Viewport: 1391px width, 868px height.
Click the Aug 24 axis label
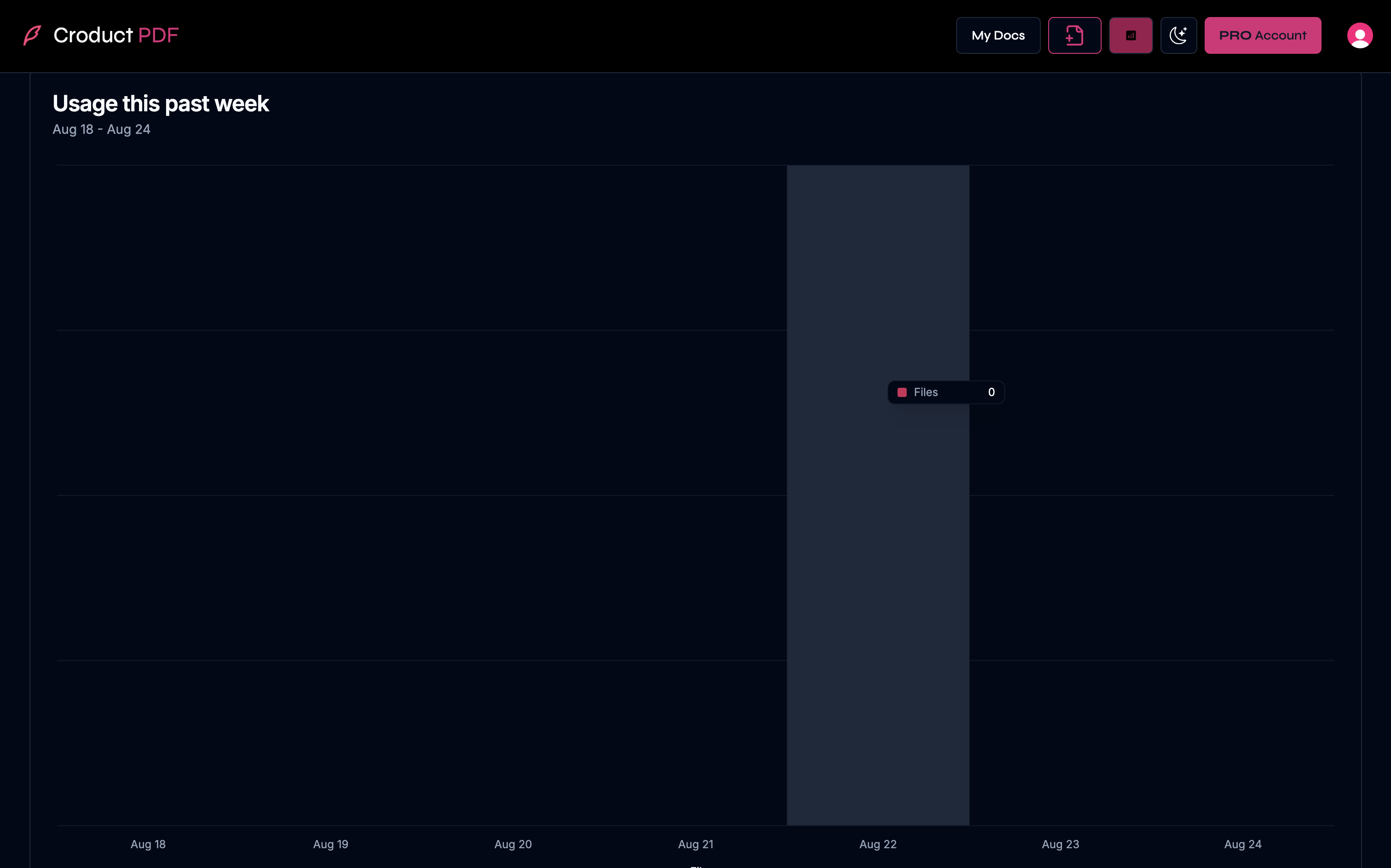[x=1242, y=844]
